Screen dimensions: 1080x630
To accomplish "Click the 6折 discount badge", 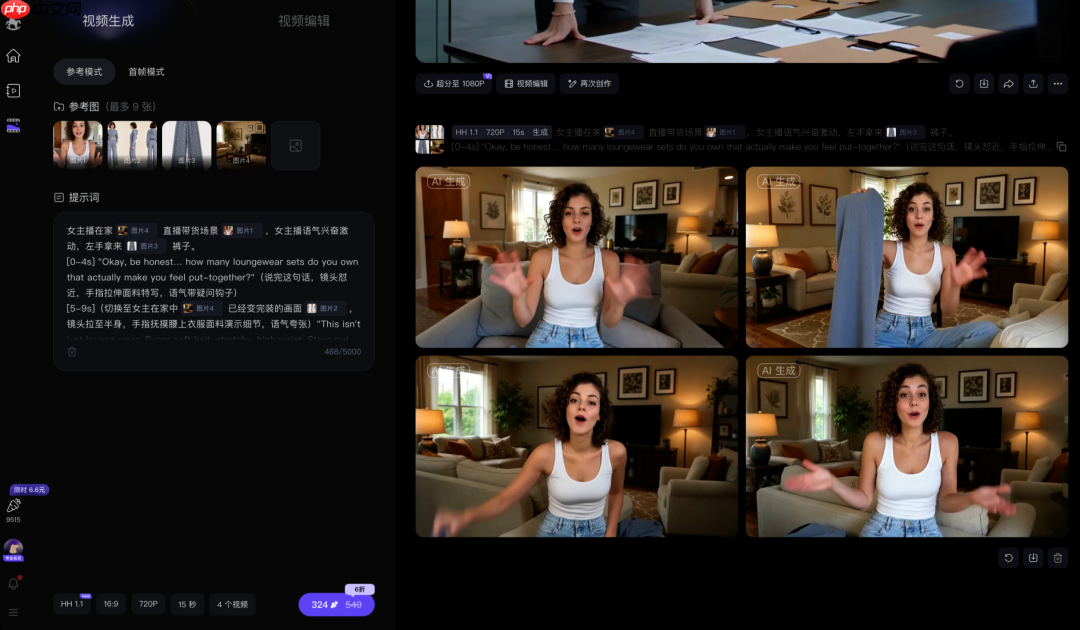I will 360,589.
